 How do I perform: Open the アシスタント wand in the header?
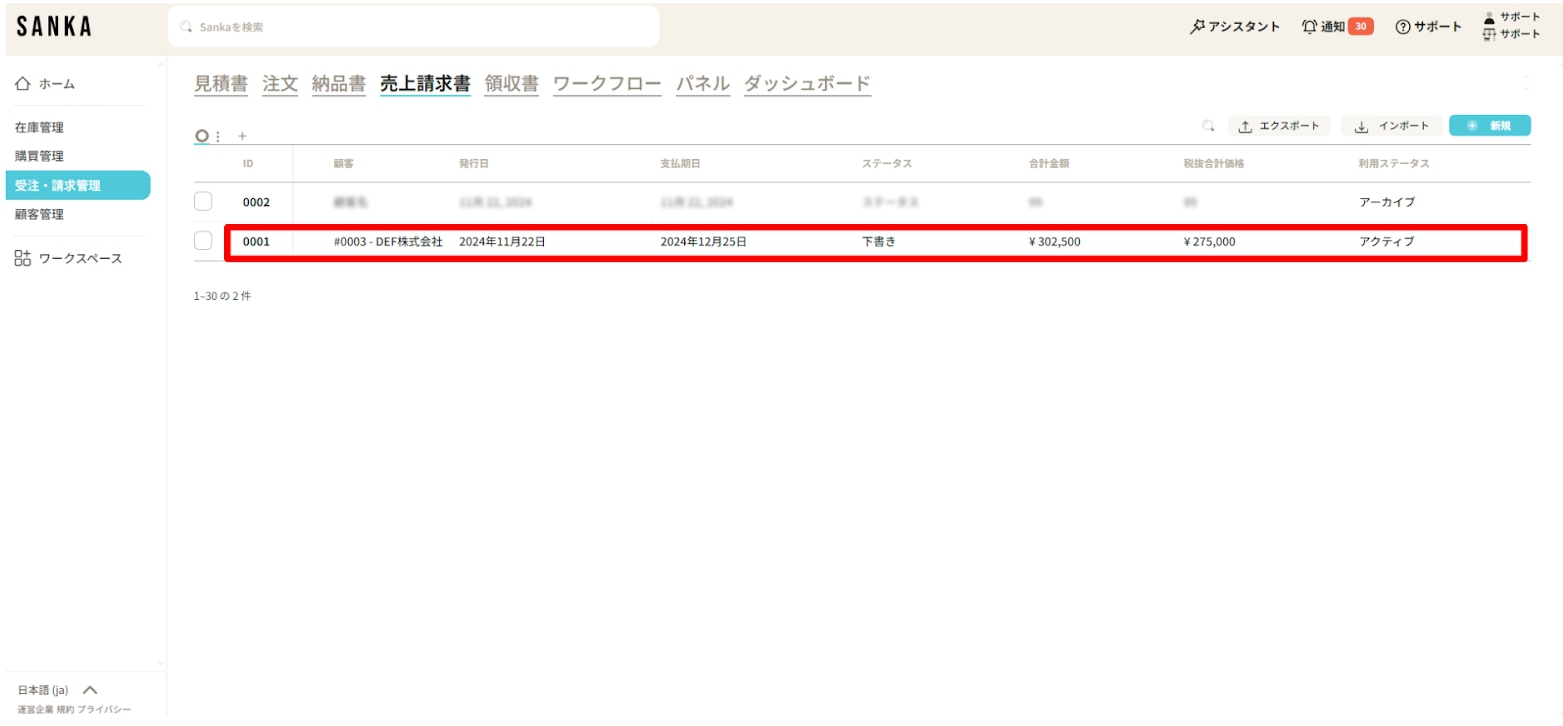(x=1234, y=27)
